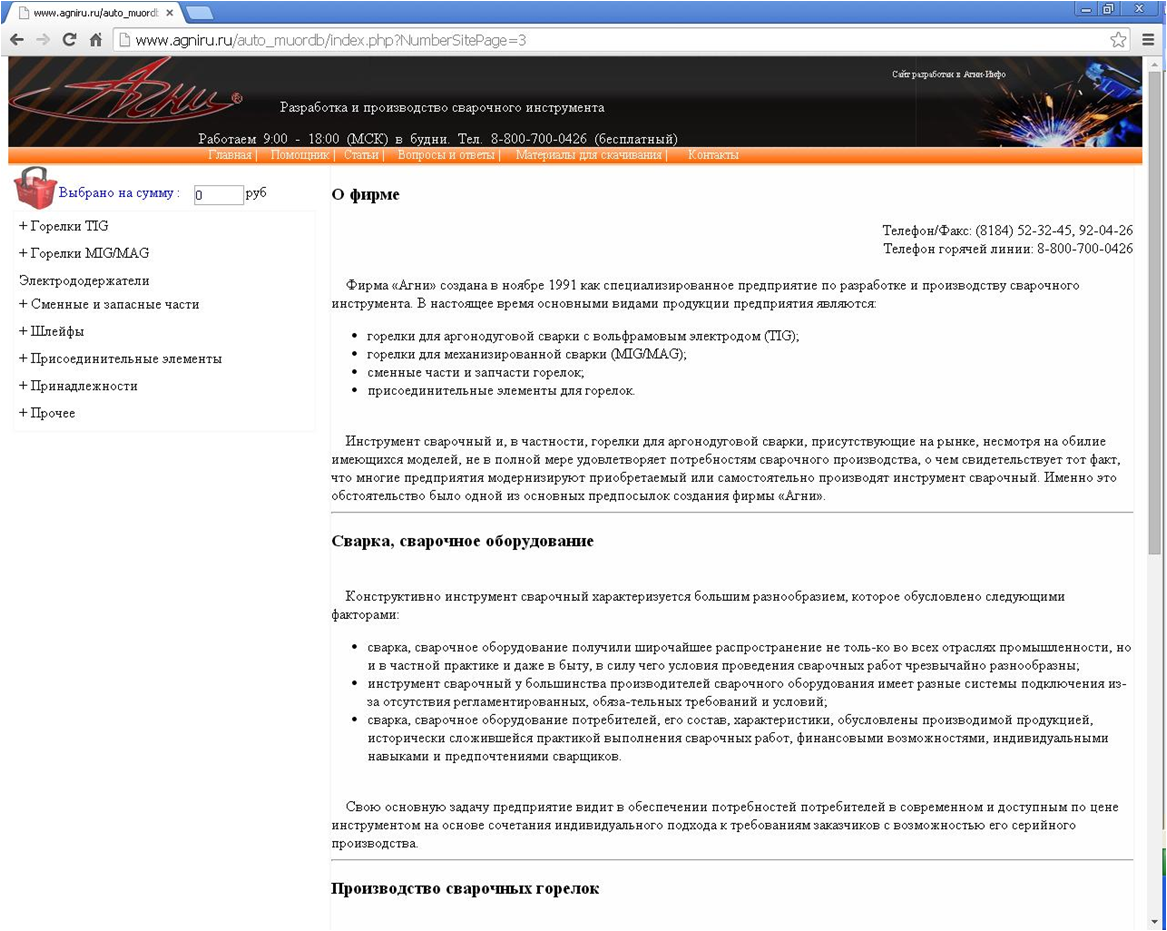1167x931 pixels.
Task: Click the Телефон/Факс contact line
Action: [1008, 231]
